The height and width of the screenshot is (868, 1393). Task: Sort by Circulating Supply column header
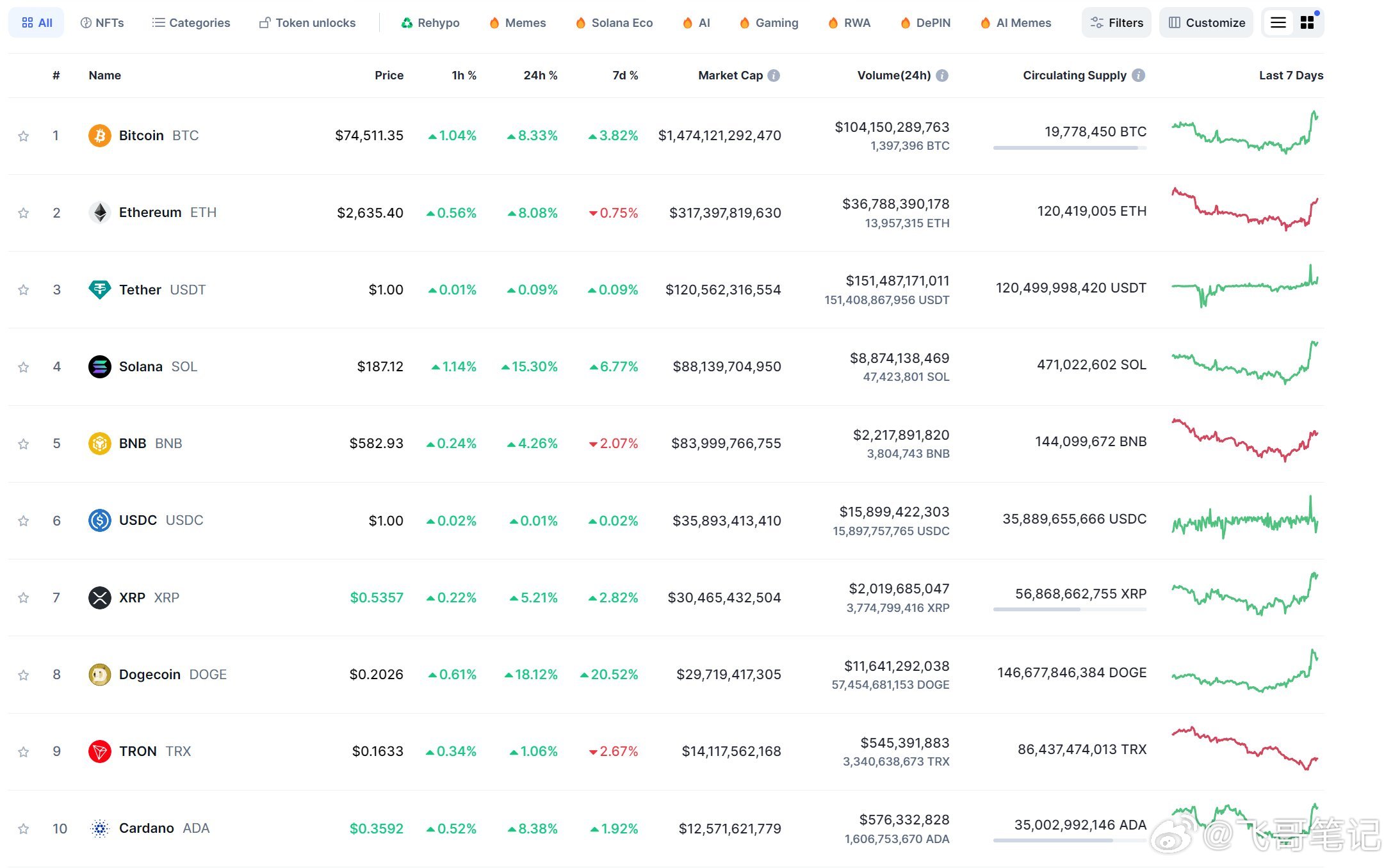click(x=1074, y=76)
